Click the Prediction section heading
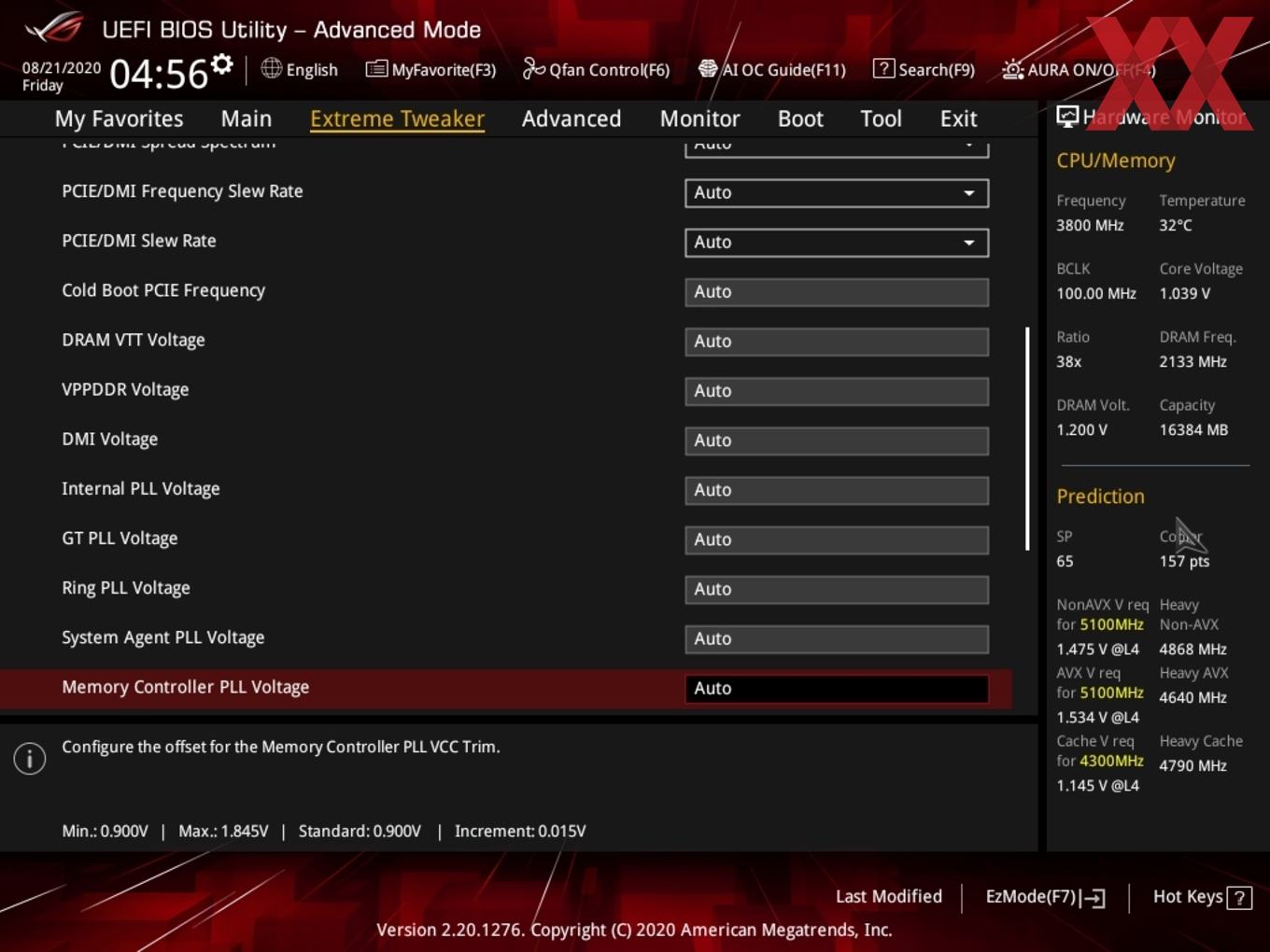 pos(1100,497)
